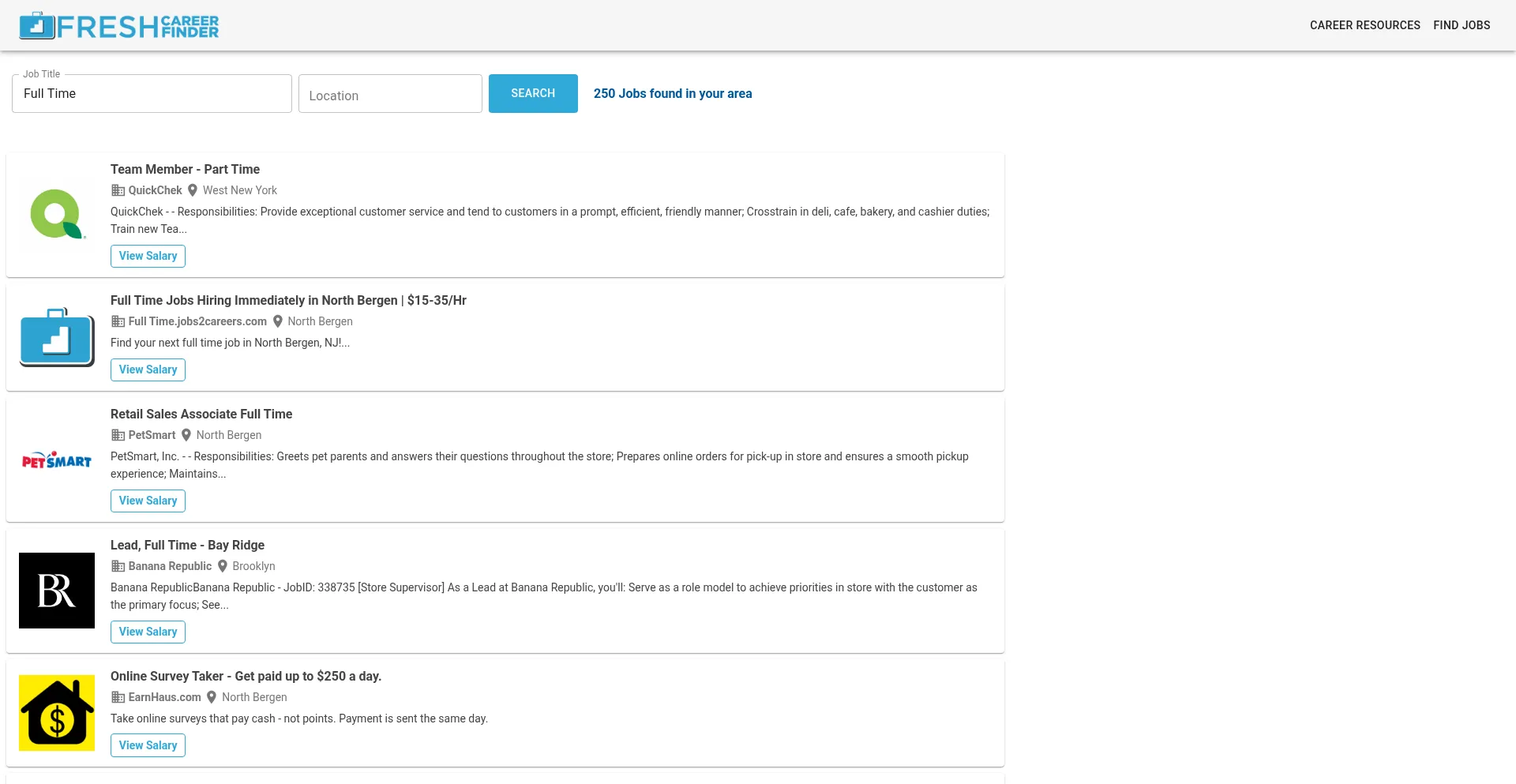This screenshot has width=1516, height=784.
Task: Open 'Team Member - Part Time' job title
Action: click(185, 169)
